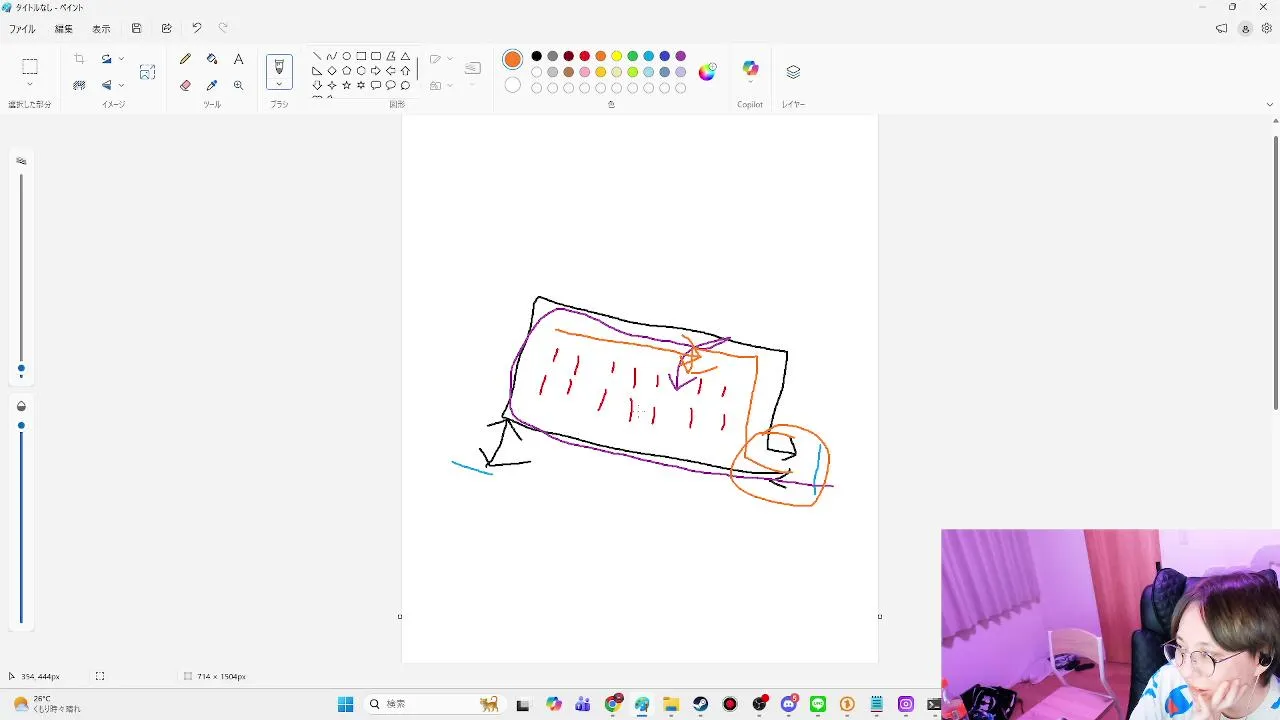Choose the Right arrow shape
Image resolution: width=1280 pixels, height=720 pixels.
coord(376,71)
